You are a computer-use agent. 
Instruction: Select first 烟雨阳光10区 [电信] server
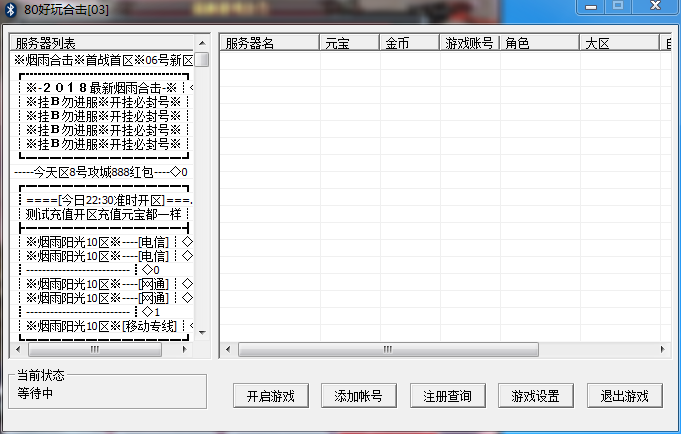coord(103,242)
